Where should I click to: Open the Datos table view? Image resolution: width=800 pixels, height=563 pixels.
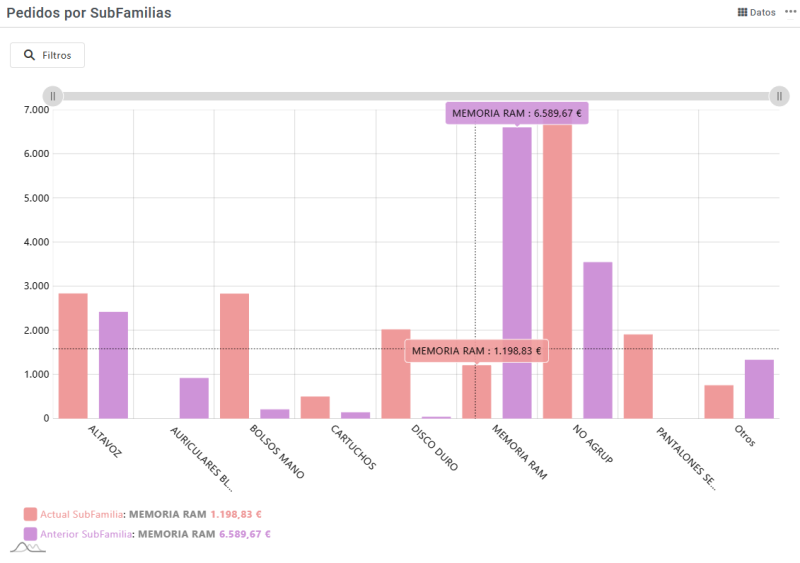[x=756, y=13]
